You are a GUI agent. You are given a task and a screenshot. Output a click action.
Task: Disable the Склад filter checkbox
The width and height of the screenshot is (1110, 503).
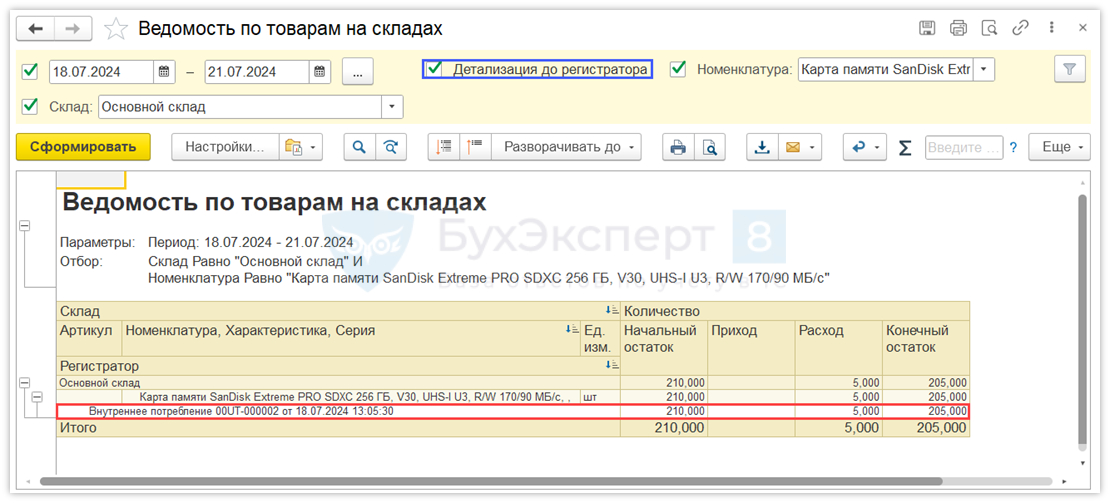30,106
